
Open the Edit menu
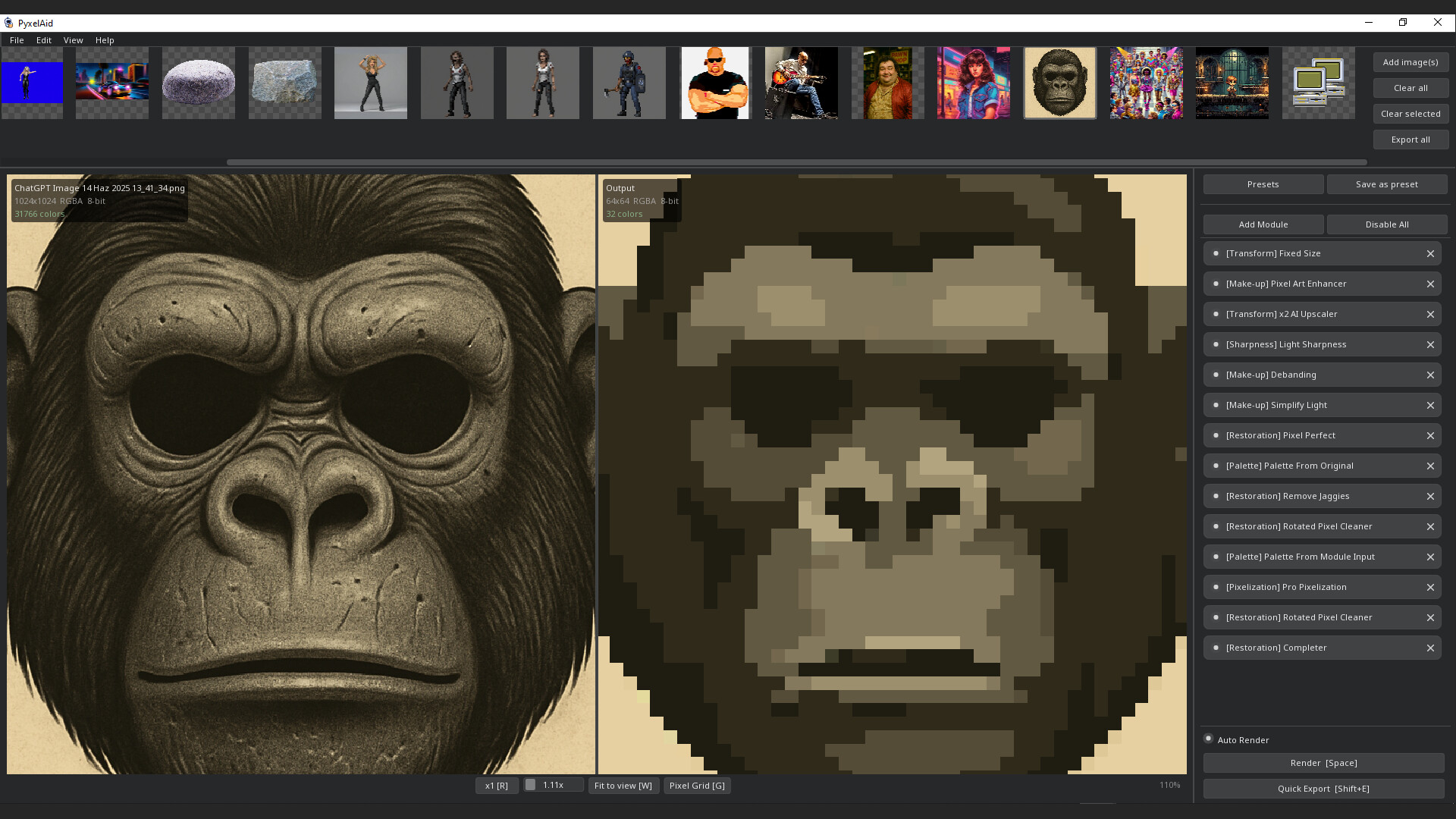pyautogui.click(x=44, y=40)
